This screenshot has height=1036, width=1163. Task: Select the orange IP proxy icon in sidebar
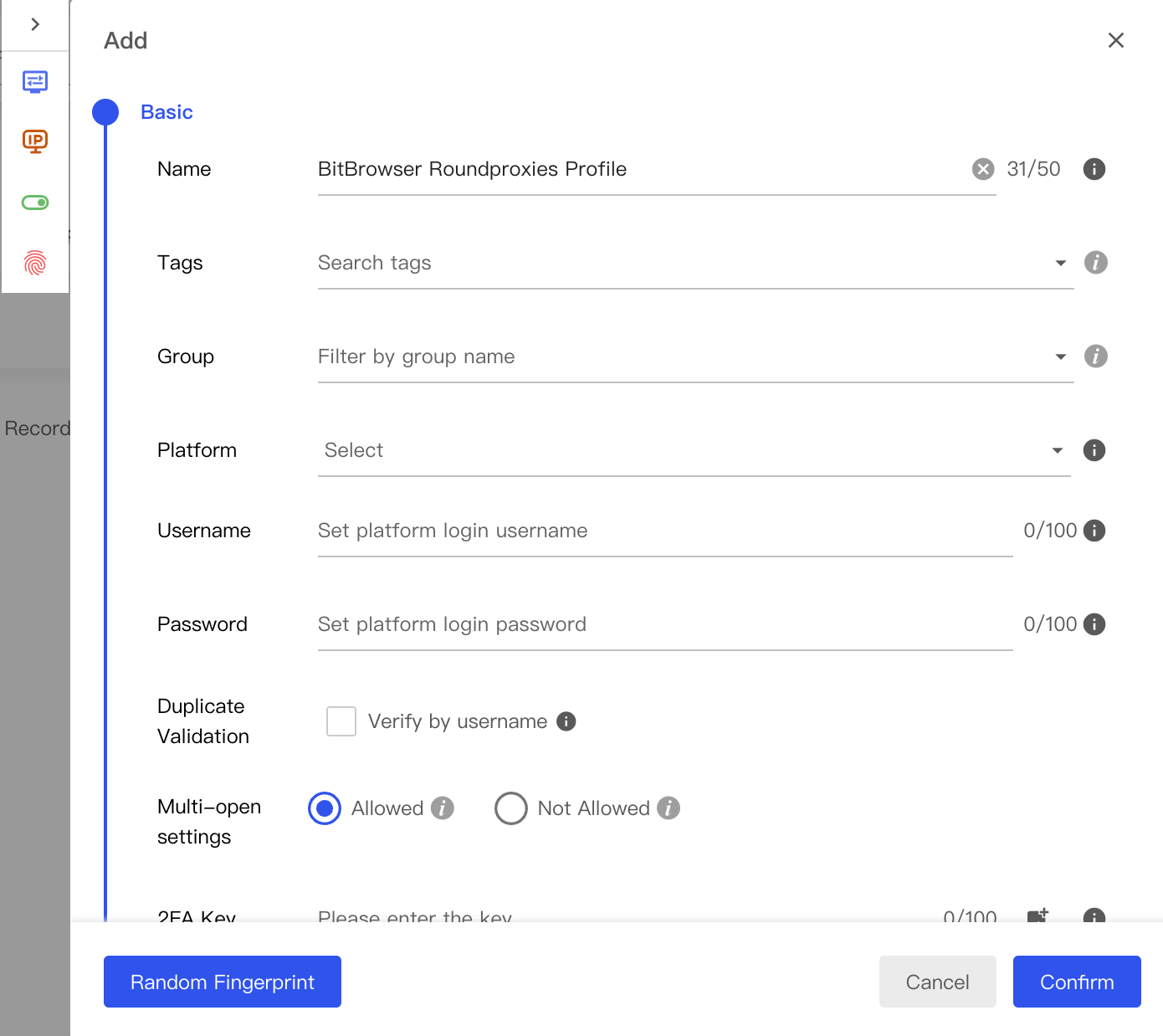point(34,142)
